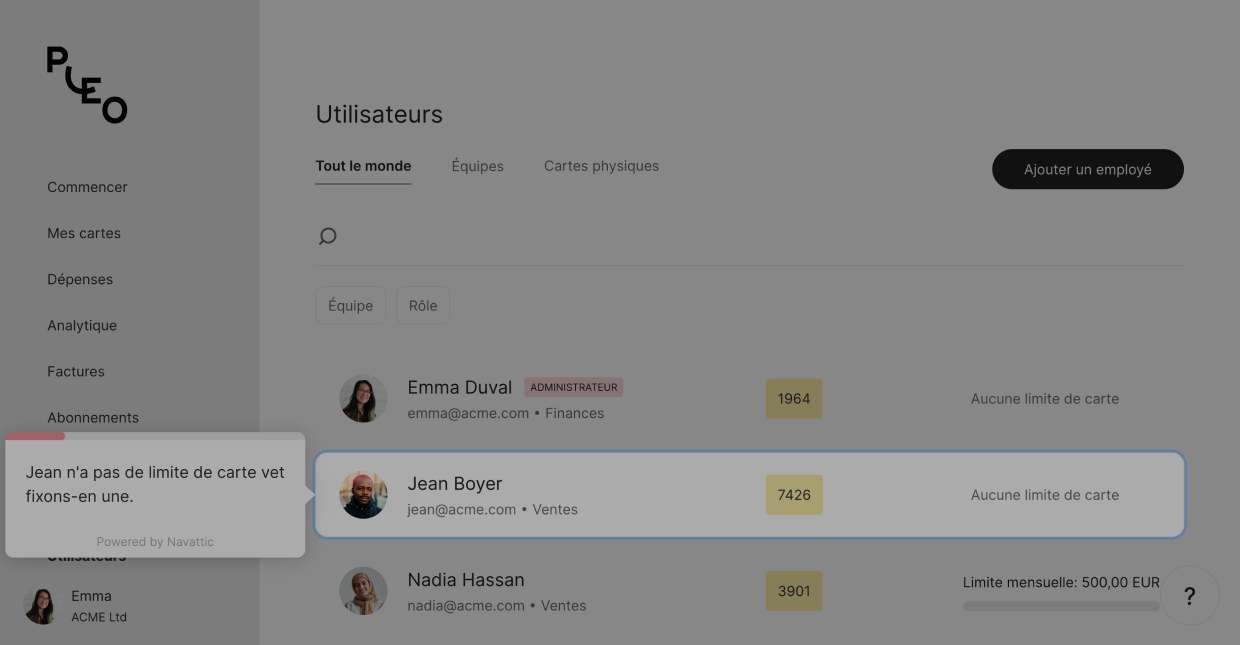
Task: Switch to the Équipes tab
Action: tap(477, 166)
